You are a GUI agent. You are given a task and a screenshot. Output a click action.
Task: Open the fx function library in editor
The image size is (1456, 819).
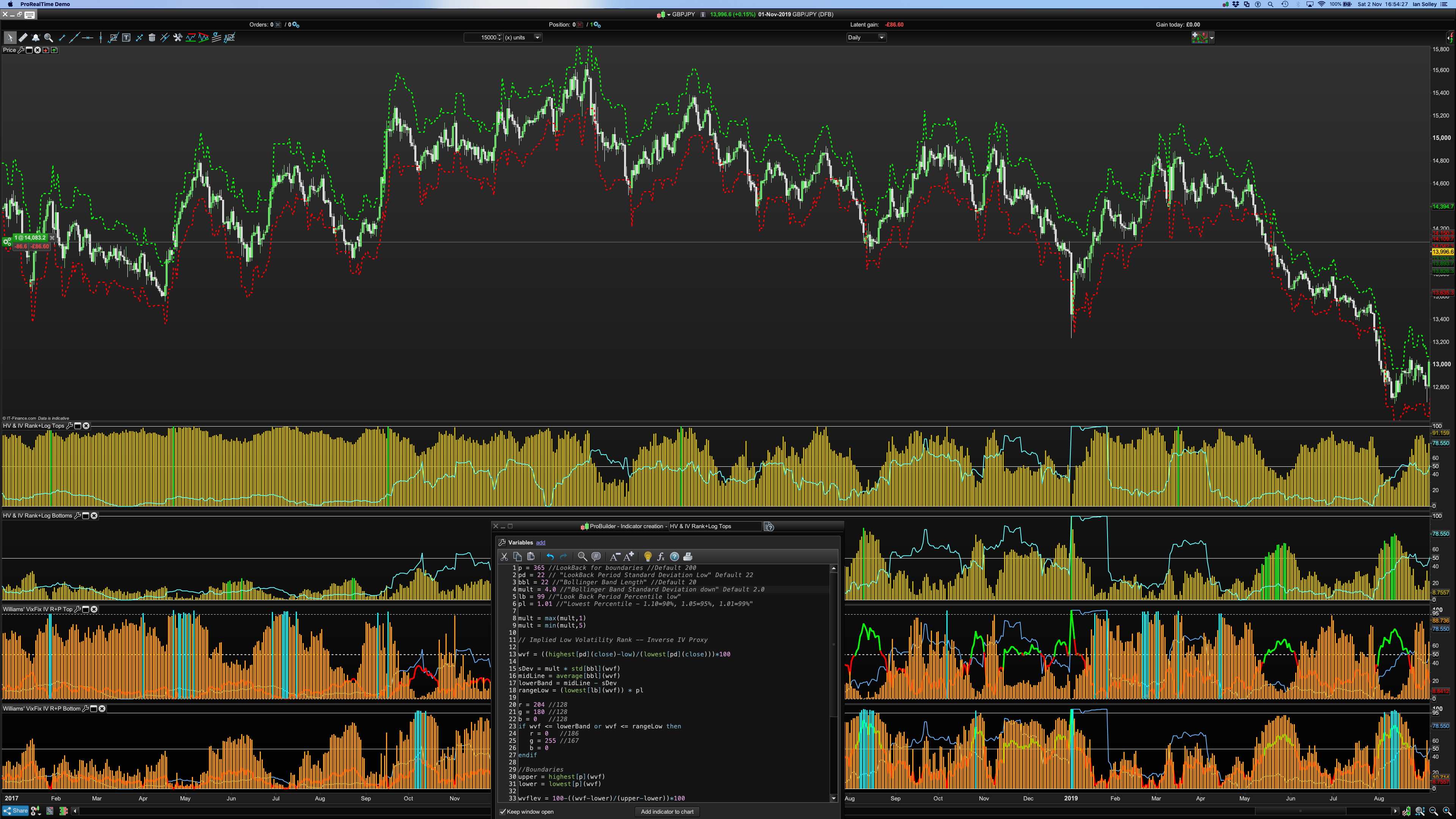pyautogui.click(x=661, y=557)
